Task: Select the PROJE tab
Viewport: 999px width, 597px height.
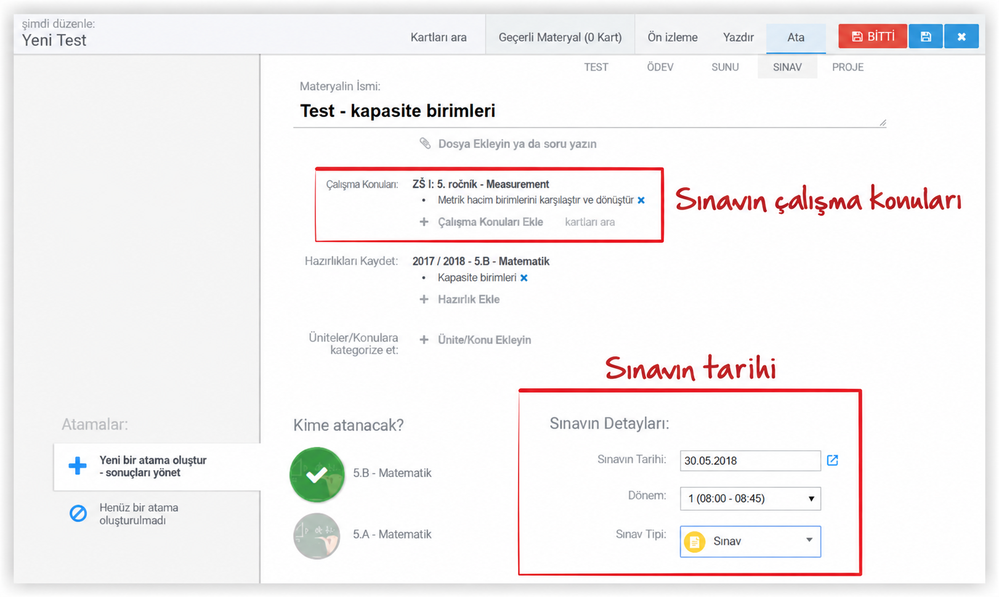Action: coord(847,67)
